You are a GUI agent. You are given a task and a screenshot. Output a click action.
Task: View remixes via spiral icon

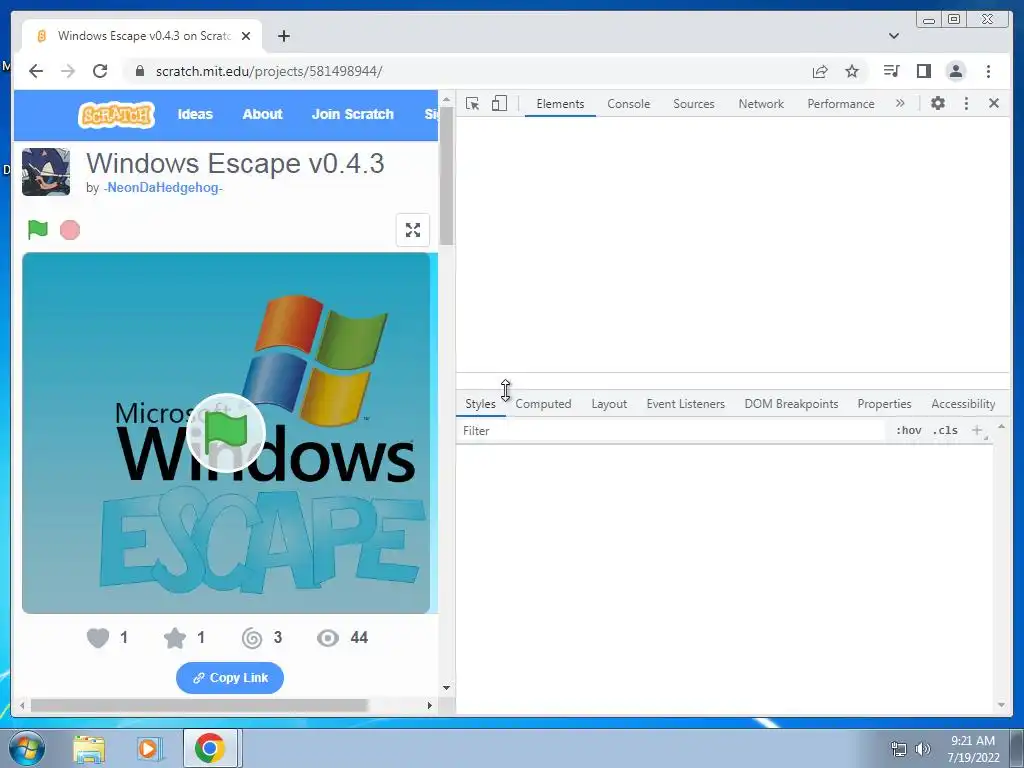point(252,637)
